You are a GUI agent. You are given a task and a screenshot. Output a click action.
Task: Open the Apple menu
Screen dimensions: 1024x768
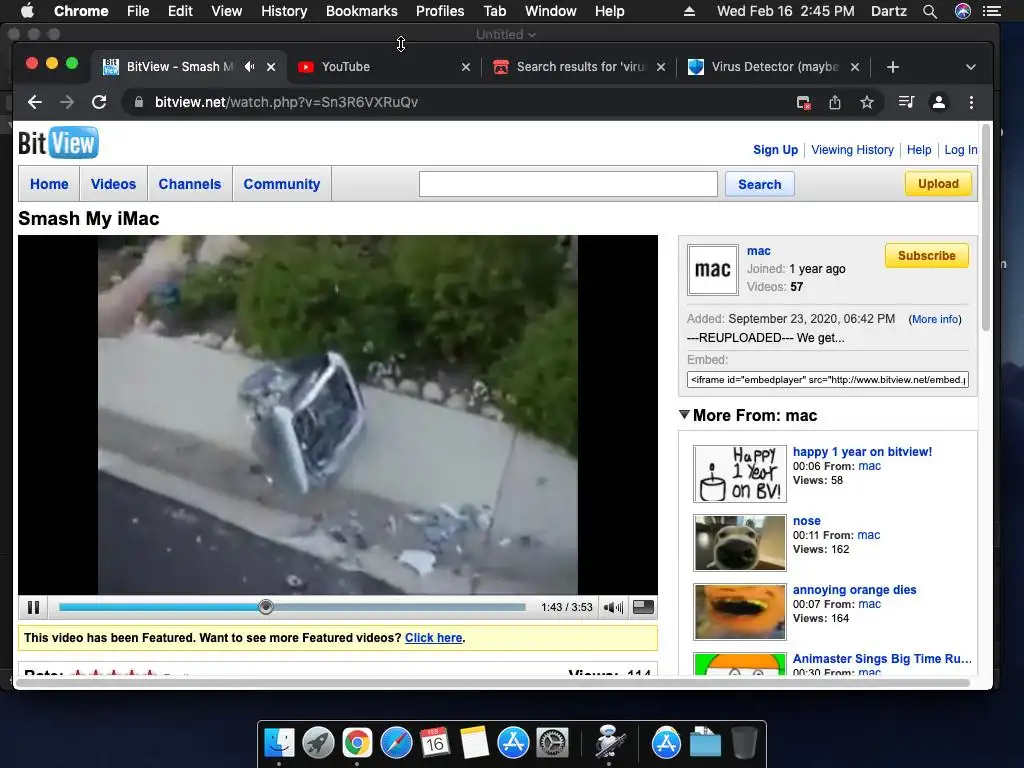pyautogui.click(x=27, y=11)
